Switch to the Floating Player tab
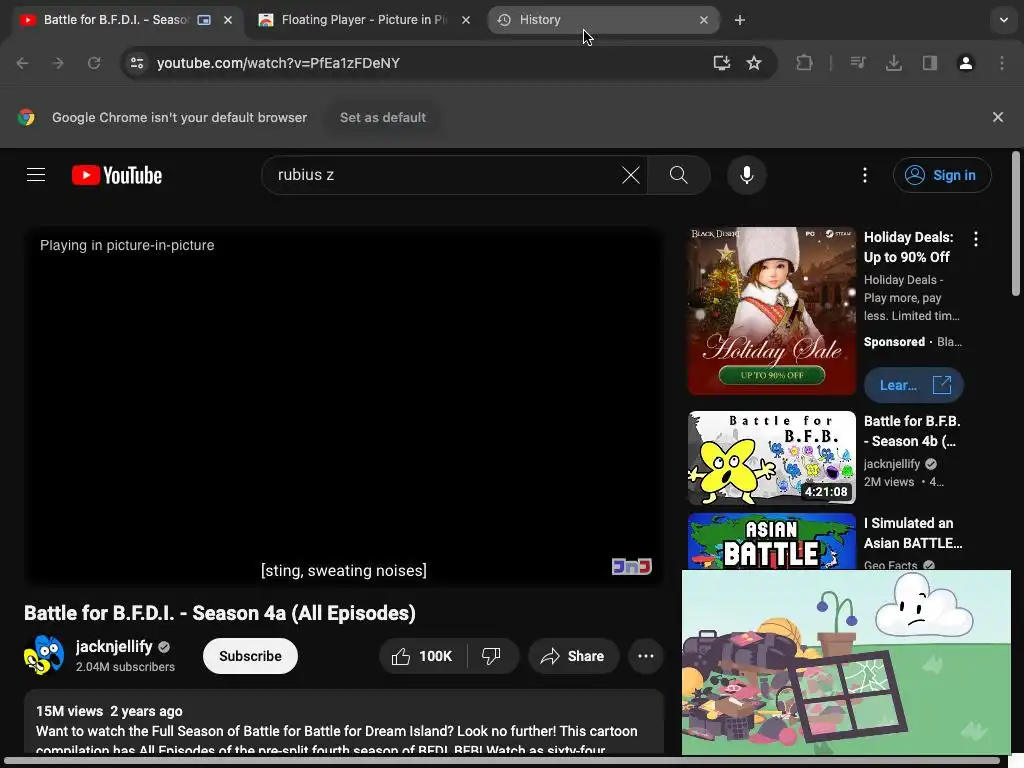 coord(363,20)
